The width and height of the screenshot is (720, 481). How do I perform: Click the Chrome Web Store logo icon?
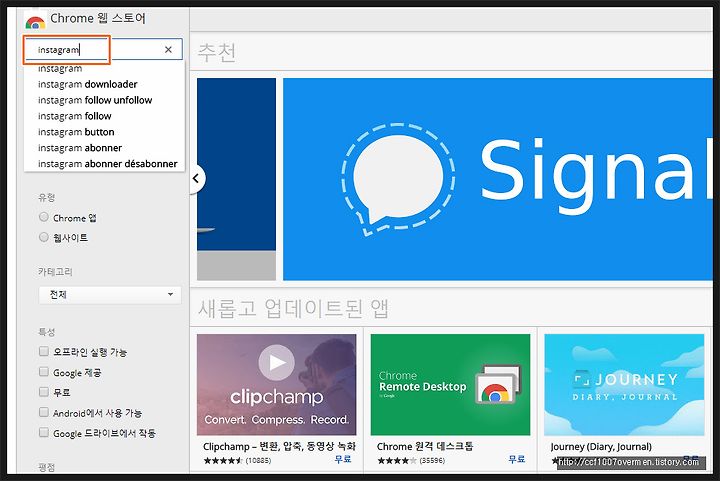click(x=35, y=21)
